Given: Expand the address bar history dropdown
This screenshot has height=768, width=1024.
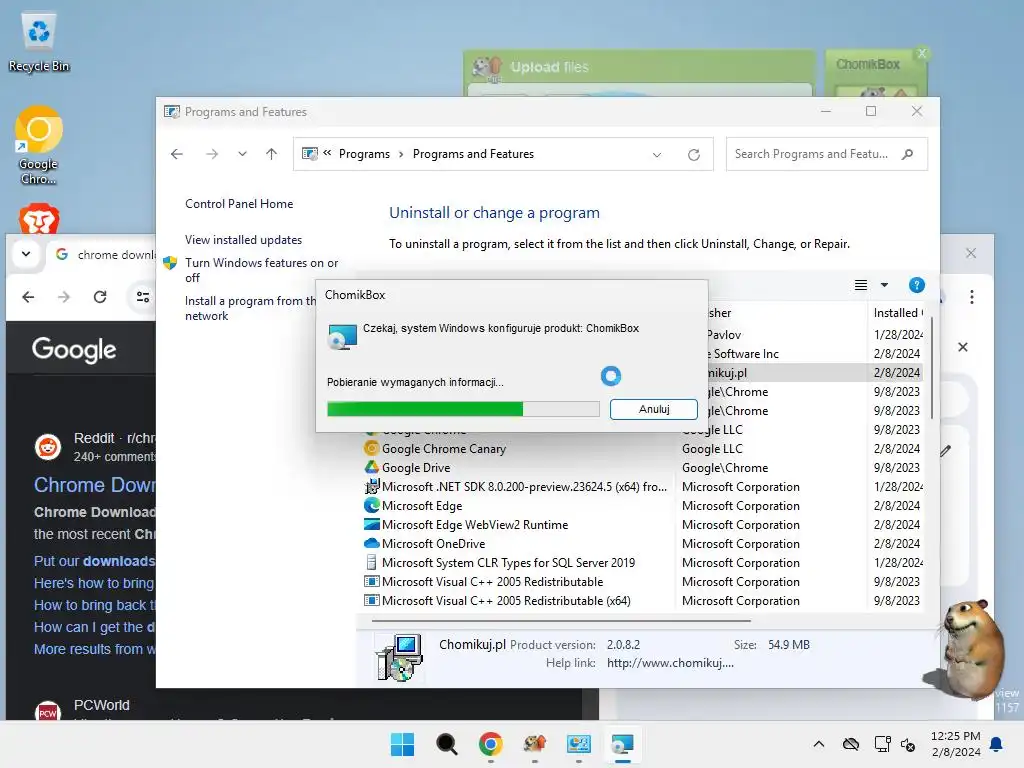Looking at the screenshot, I should (657, 155).
